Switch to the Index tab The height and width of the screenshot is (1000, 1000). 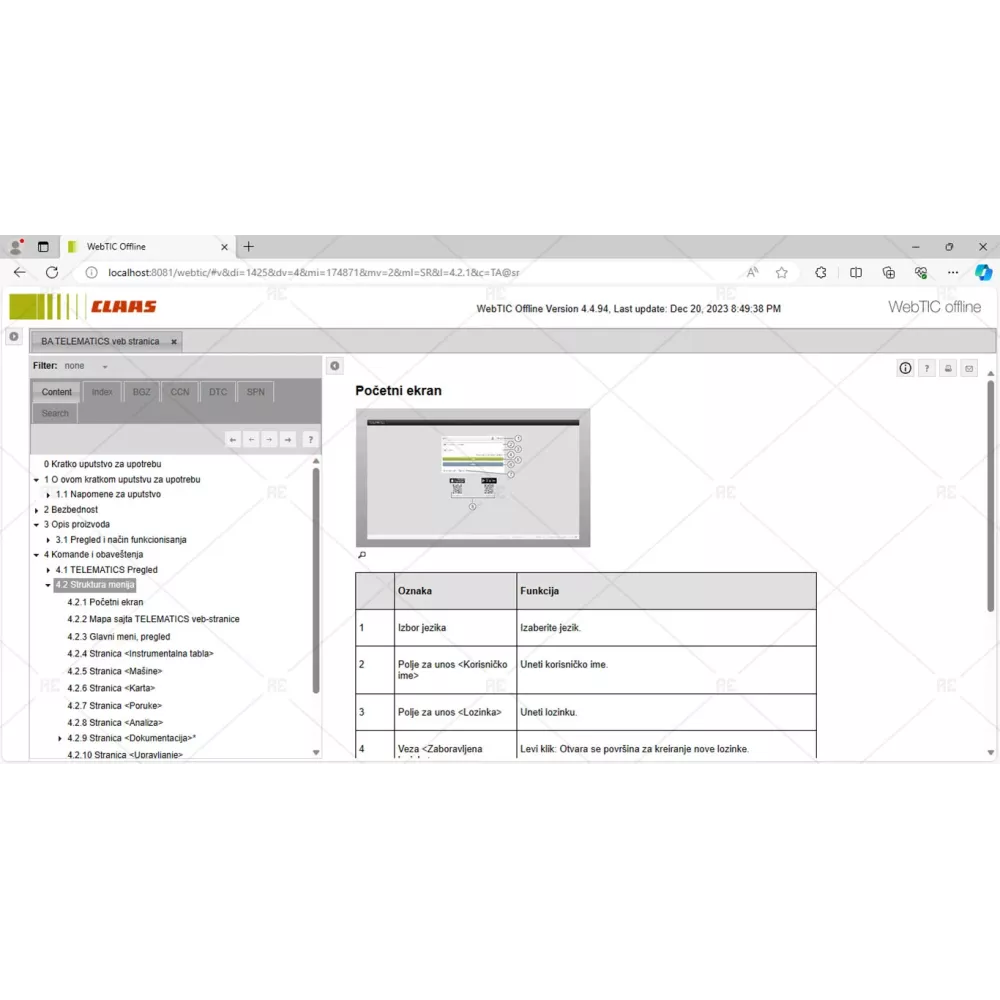[x=102, y=392]
